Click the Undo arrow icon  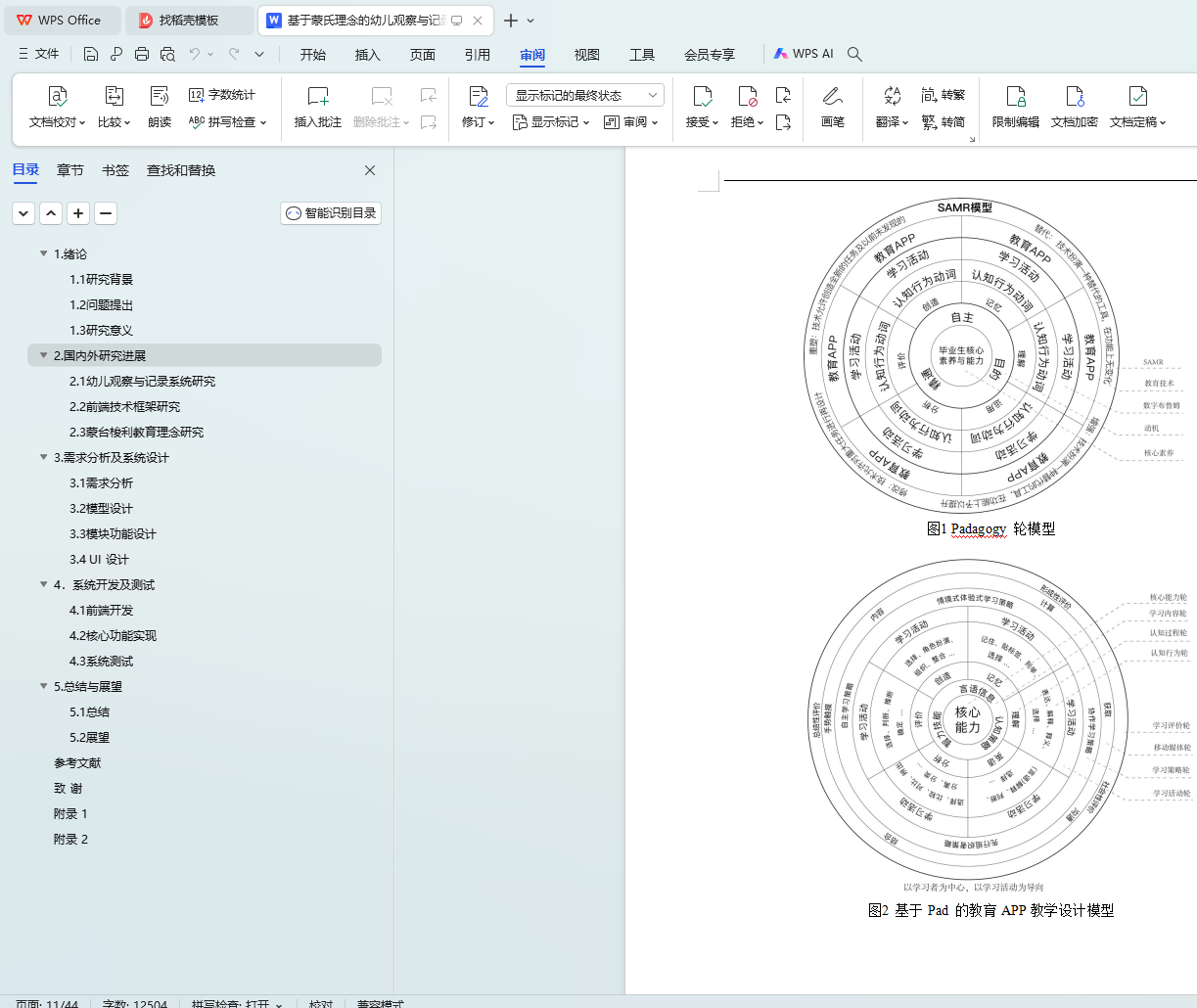pyautogui.click(x=195, y=54)
